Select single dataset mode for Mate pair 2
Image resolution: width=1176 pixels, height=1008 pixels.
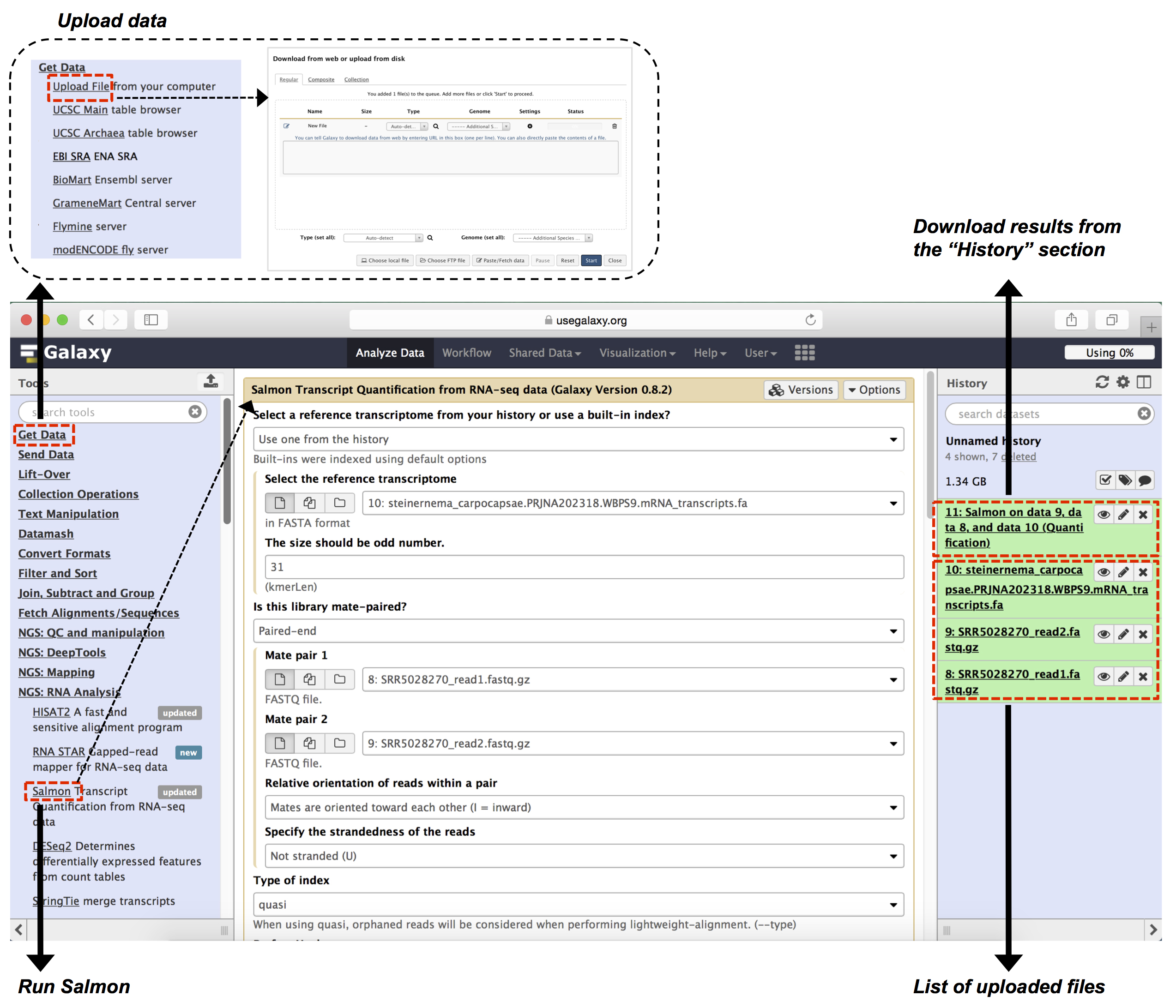coord(280,743)
